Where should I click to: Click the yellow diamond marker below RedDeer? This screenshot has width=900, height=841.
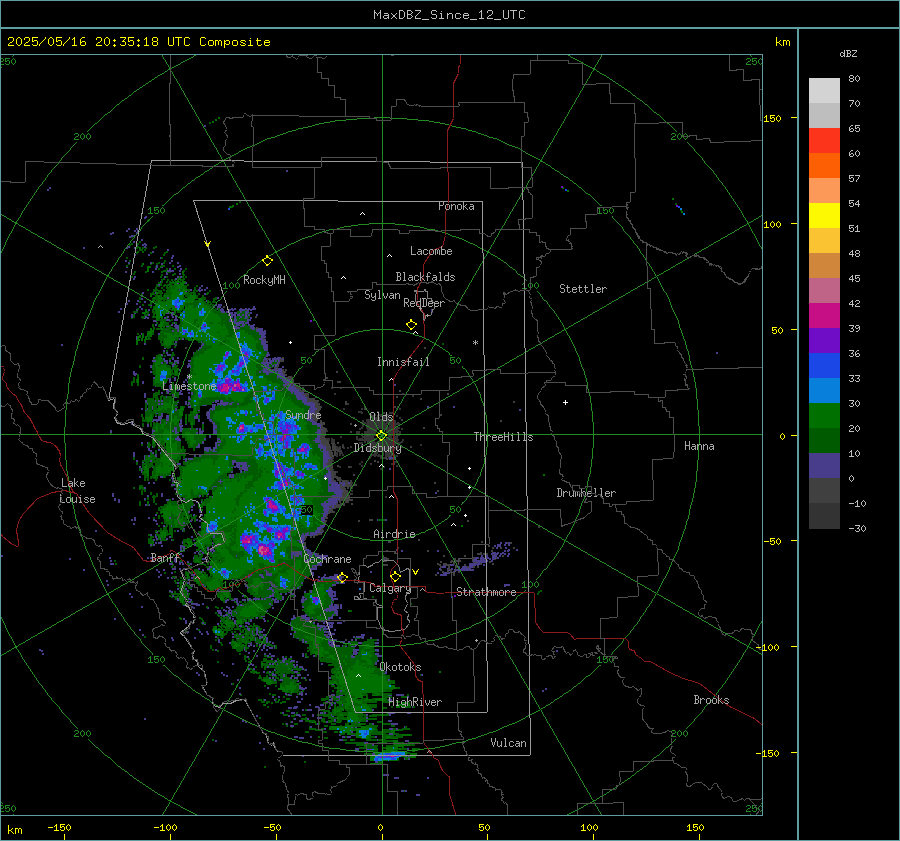coord(411,325)
